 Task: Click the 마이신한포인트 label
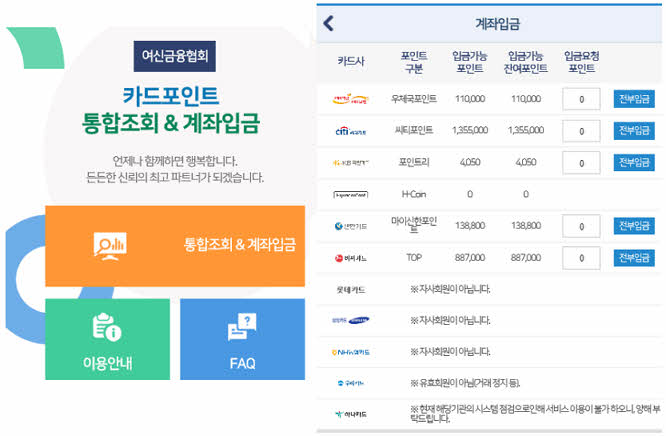pyautogui.click(x=414, y=224)
